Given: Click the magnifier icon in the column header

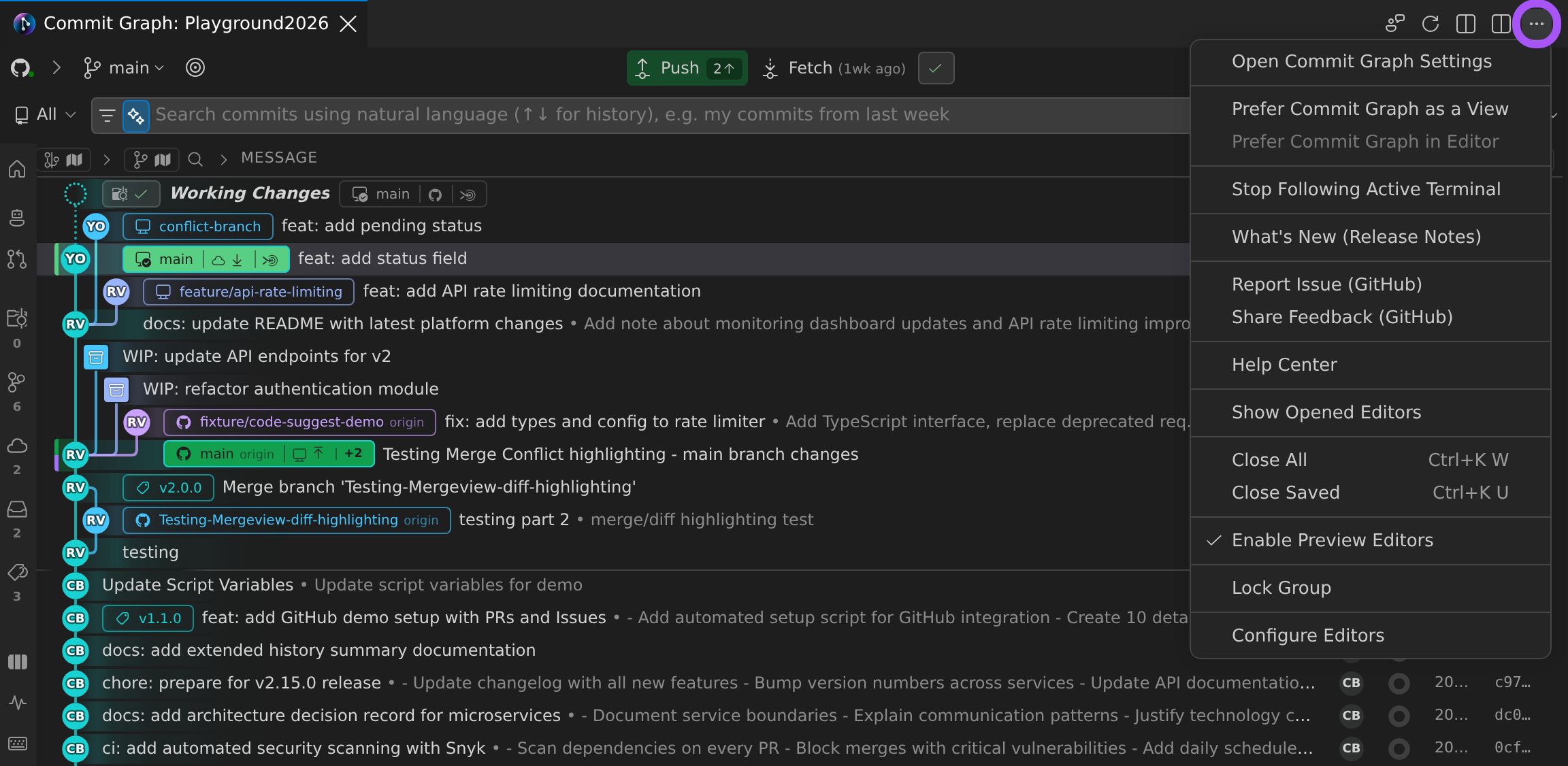Looking at the screenshot, I should [195, 159].
